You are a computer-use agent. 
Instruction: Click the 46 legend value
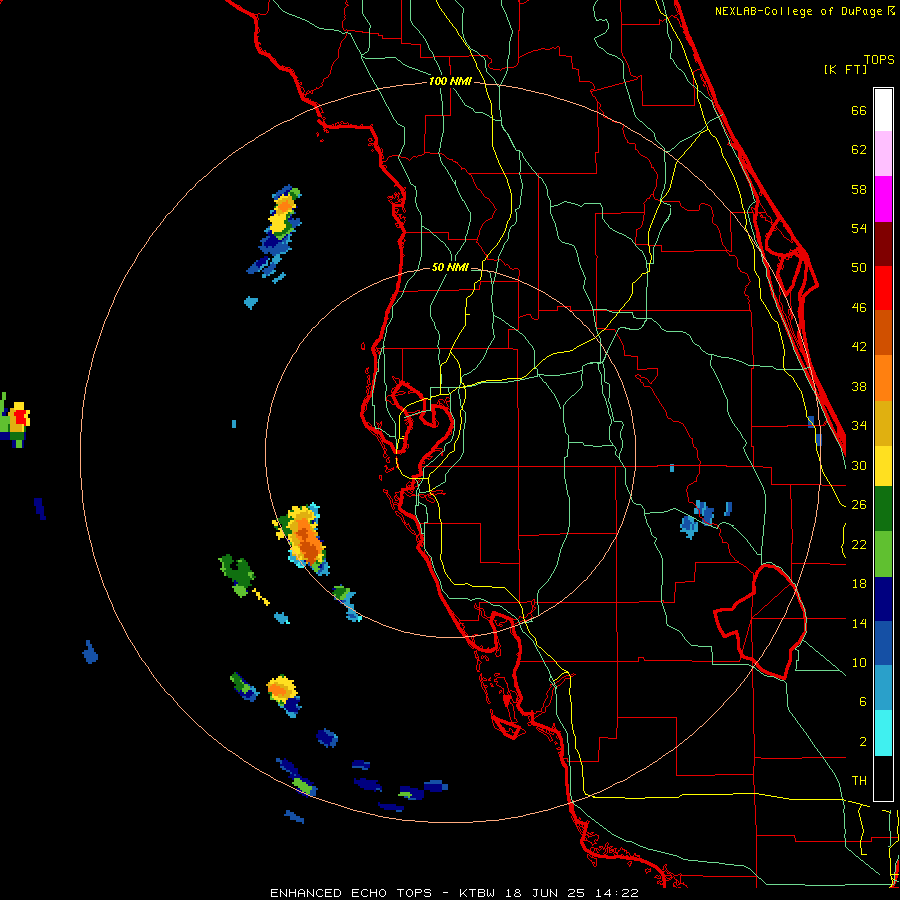(859, 308)
